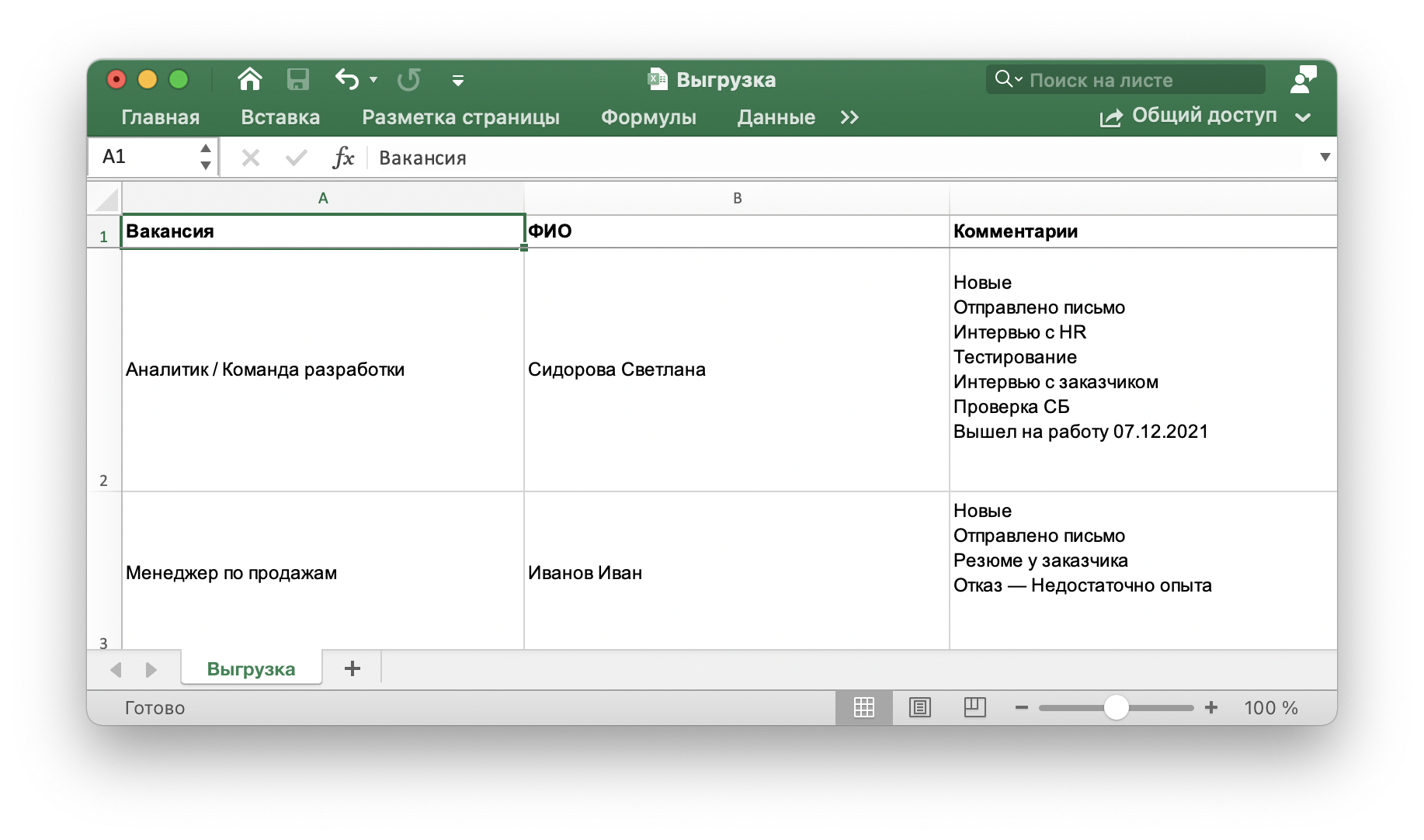Click the yellow minimize window button
The image size is (1424, 840).
(148, 79)
